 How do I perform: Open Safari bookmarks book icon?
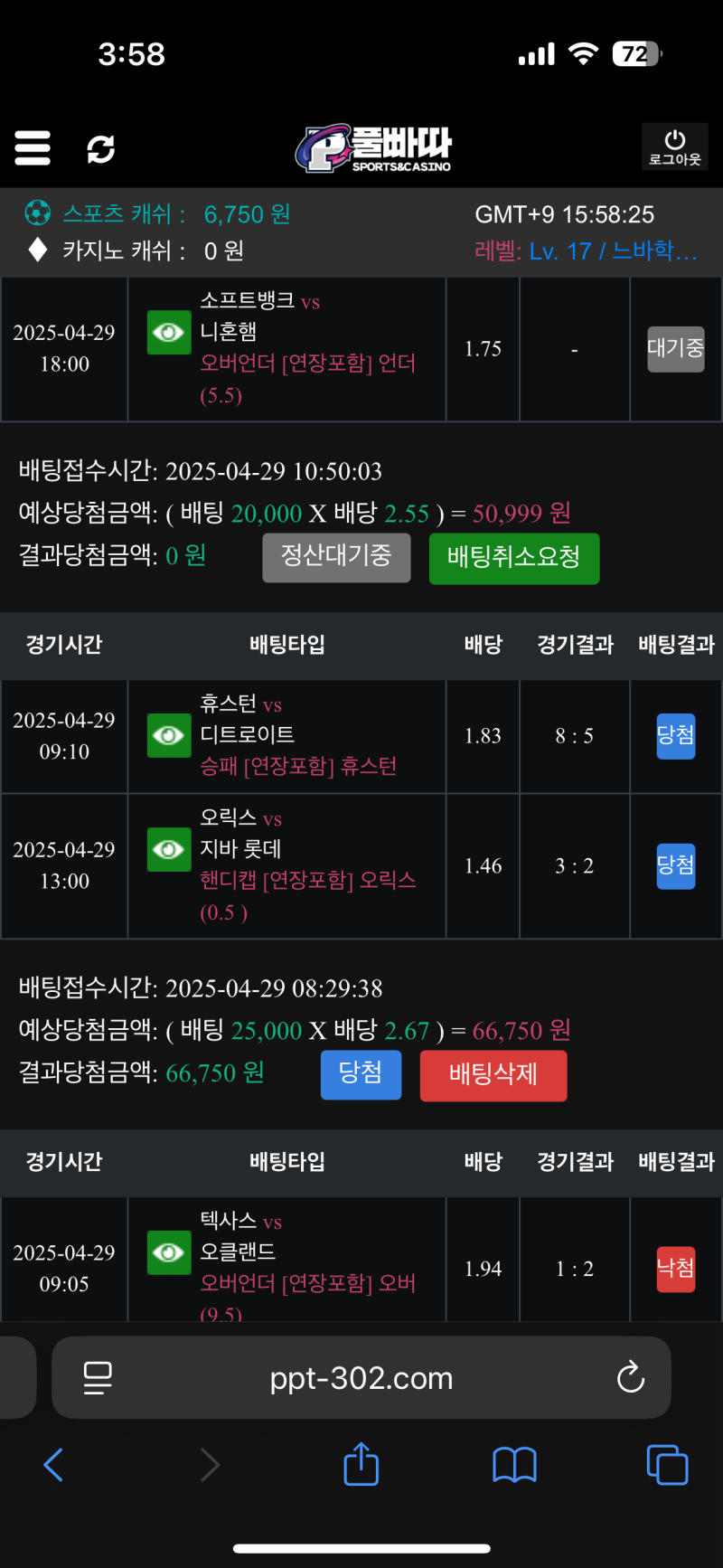click(514, 1465)
